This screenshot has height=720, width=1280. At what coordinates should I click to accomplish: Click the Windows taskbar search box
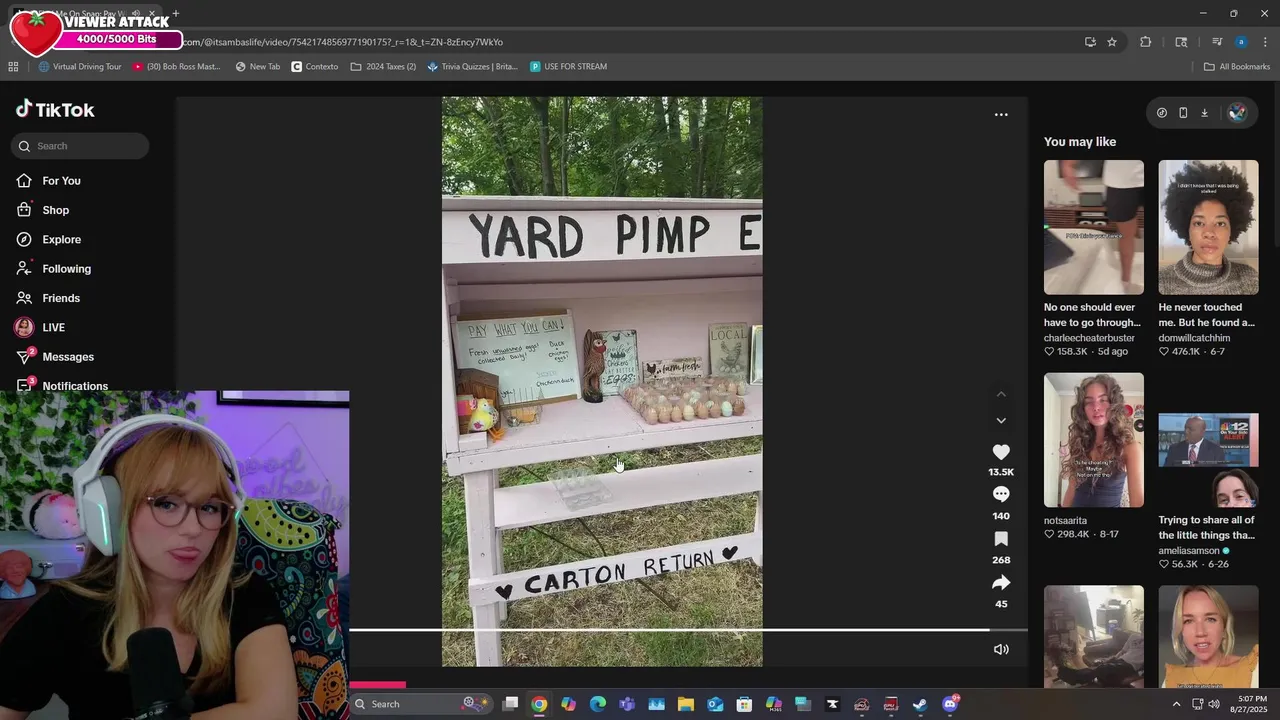pyautogui.click(x=420, y=704)
